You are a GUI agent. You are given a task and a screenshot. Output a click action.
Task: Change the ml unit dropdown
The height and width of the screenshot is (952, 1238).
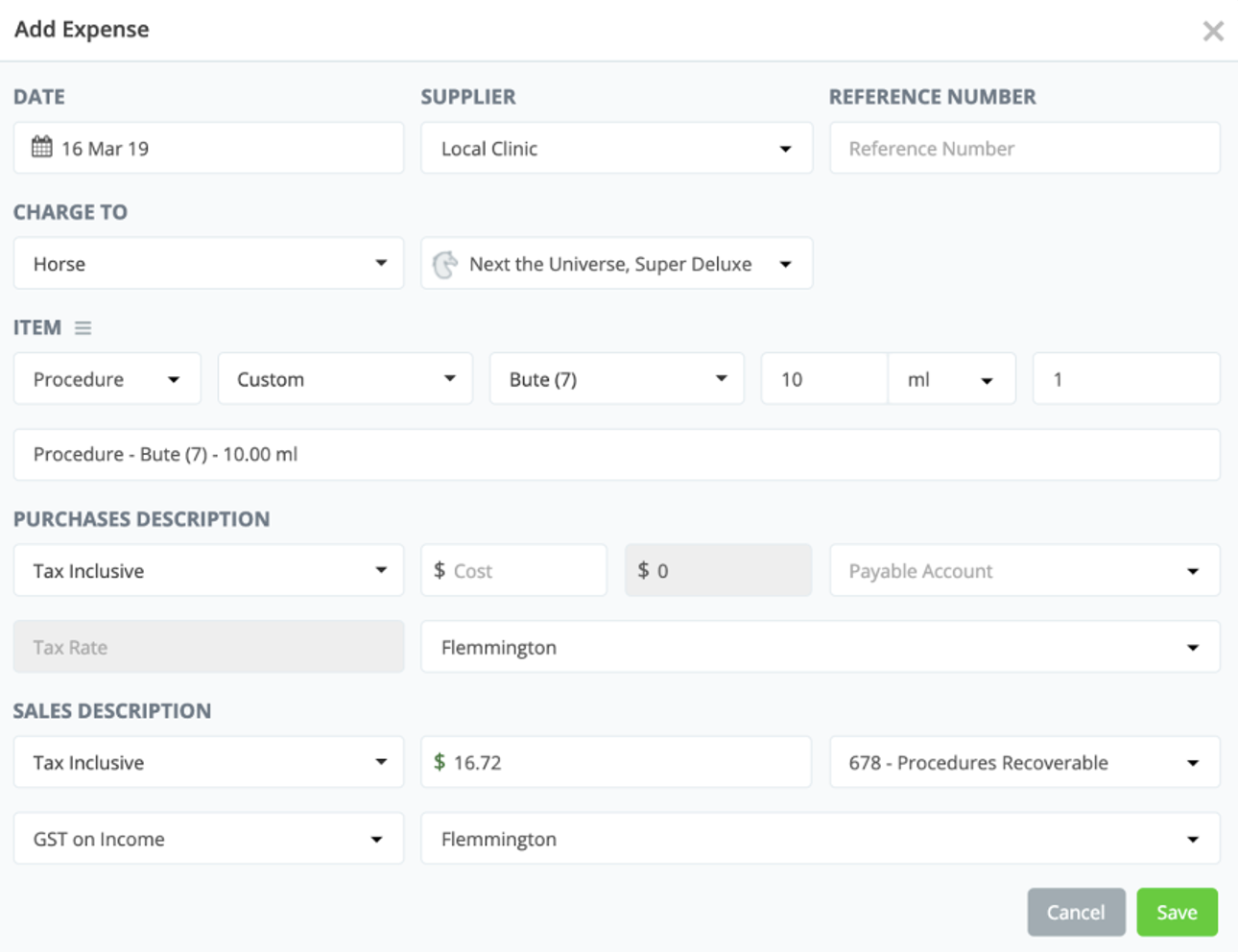pyautogui.click(x=950, y=379)
